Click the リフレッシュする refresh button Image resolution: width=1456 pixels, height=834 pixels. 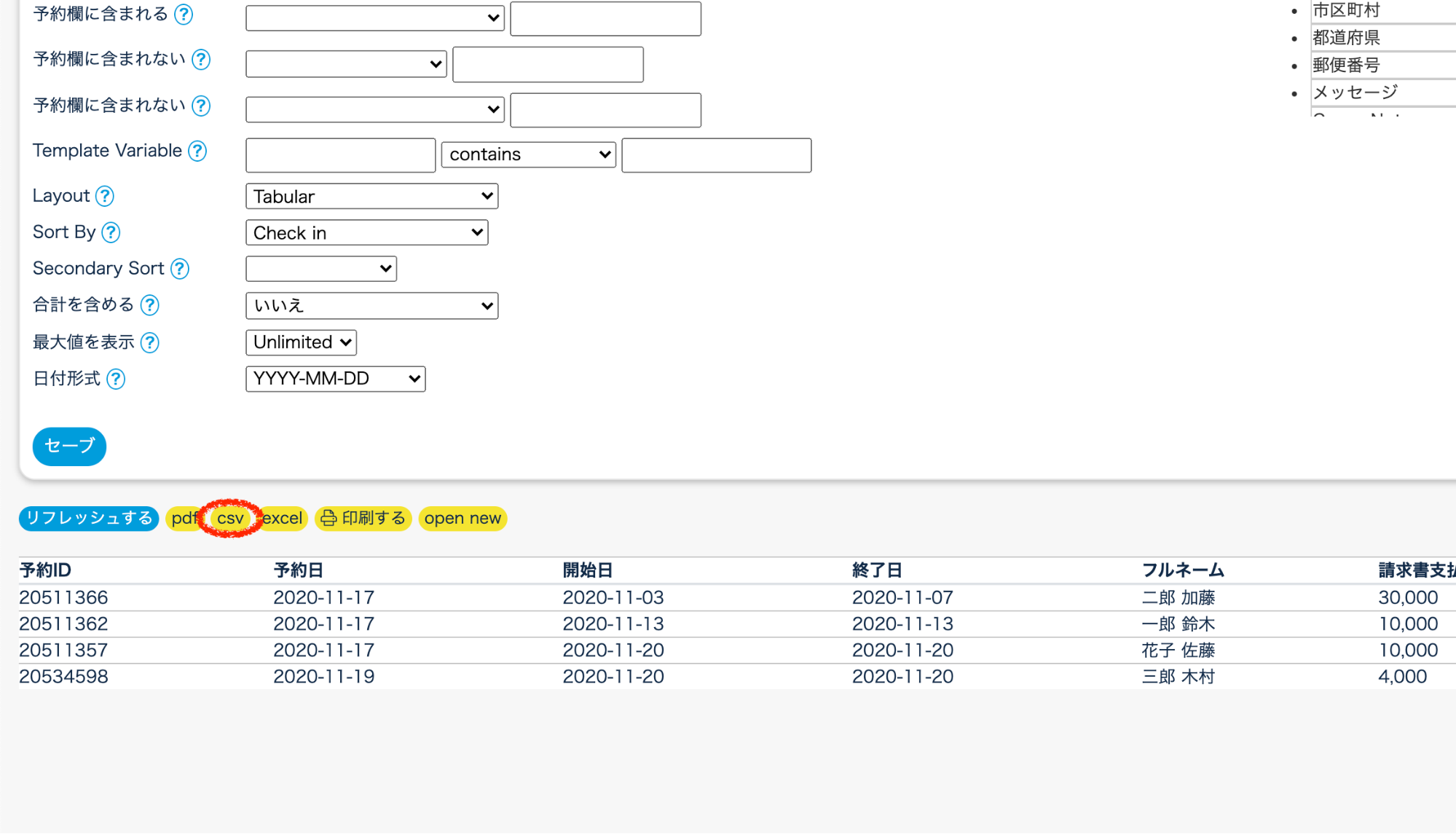click(x=89, y=518)
